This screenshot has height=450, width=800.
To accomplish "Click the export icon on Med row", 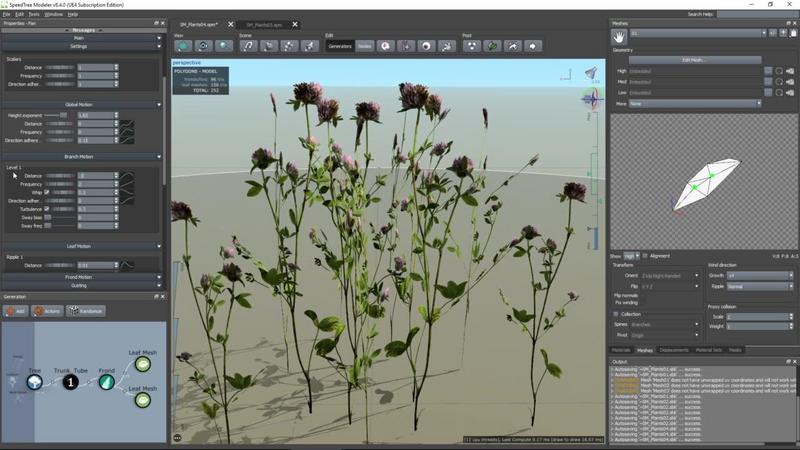I will pyautogui.click(x=790, y=82).
